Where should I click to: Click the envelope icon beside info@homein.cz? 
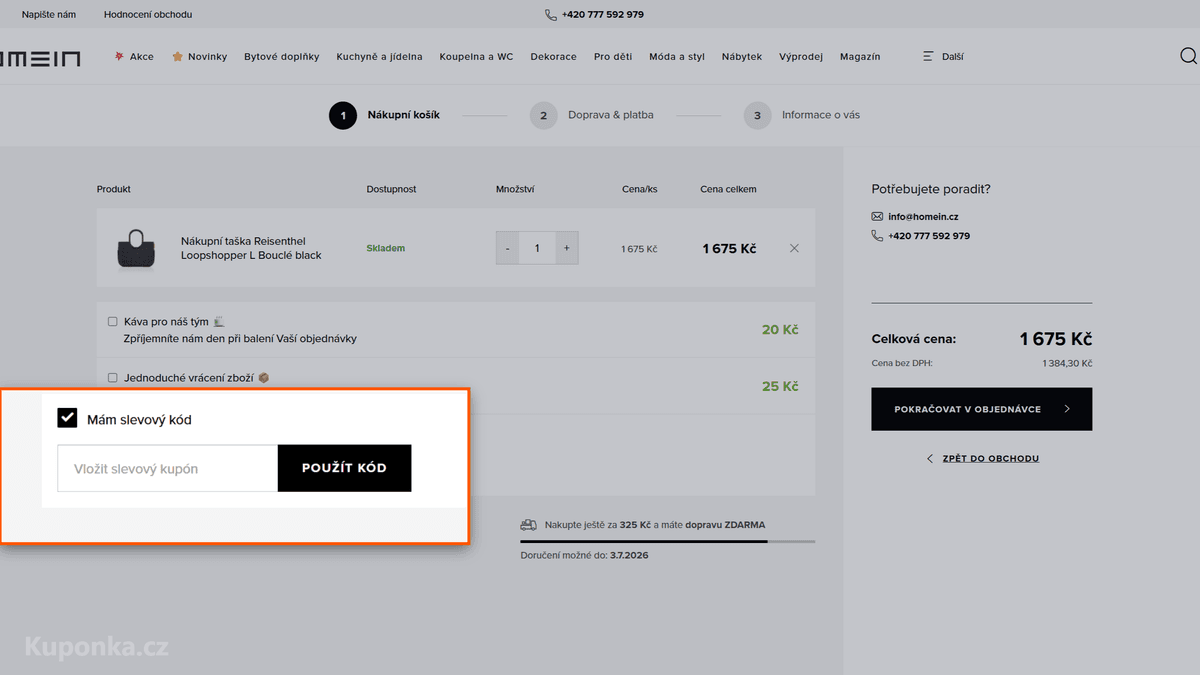(877, 216)
